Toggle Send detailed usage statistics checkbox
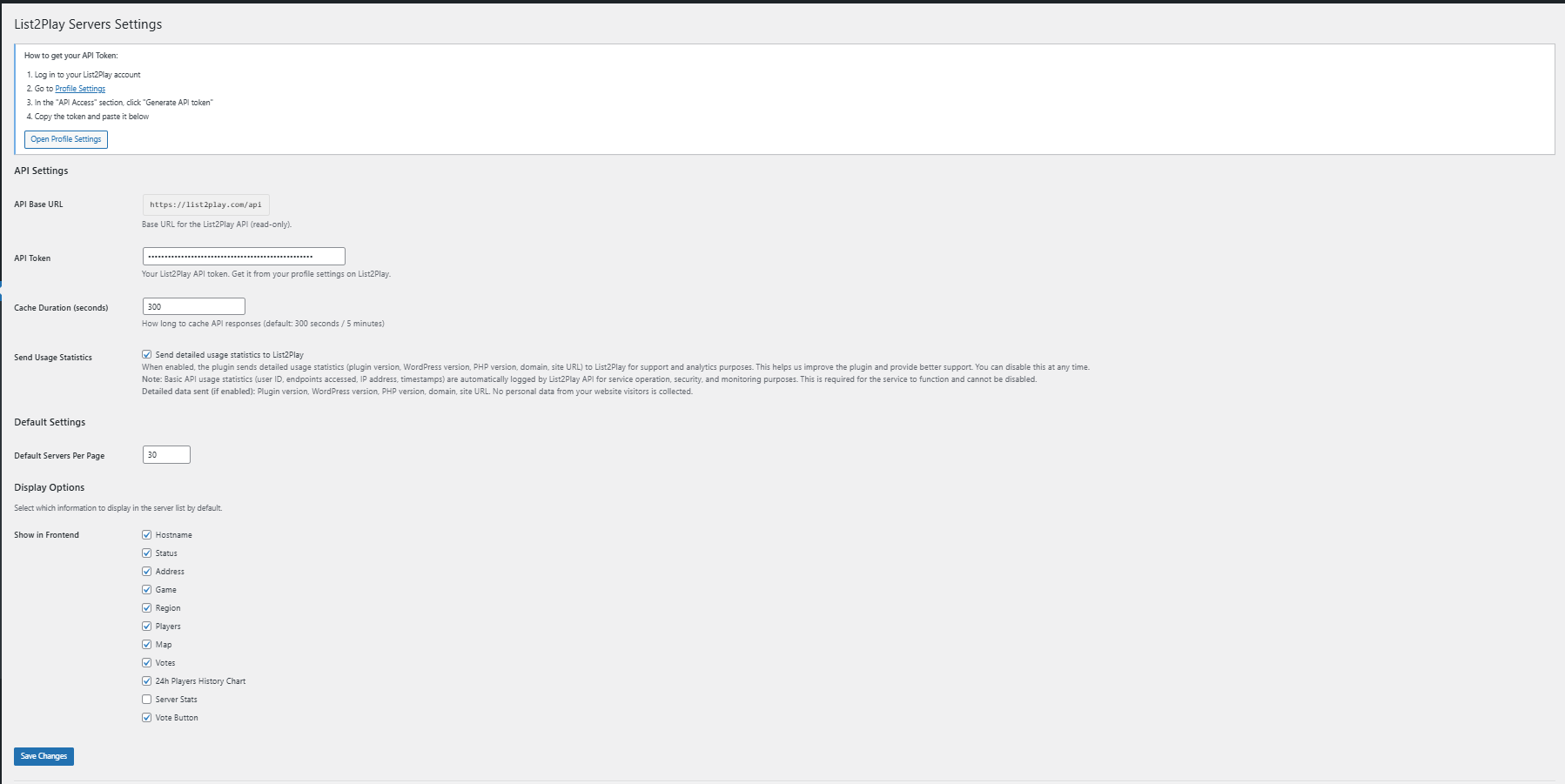This screenshot has height=784, width=1565. coord(147,355)
